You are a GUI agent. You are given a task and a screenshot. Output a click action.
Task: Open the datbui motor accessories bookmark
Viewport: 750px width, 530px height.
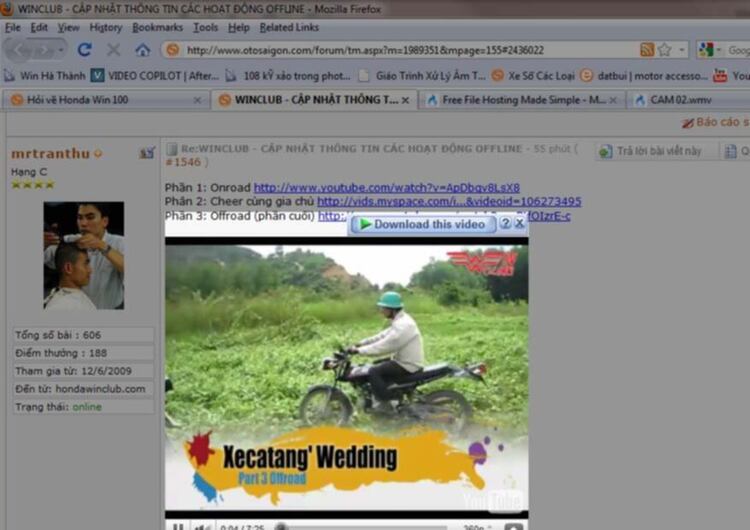point(644,76)
